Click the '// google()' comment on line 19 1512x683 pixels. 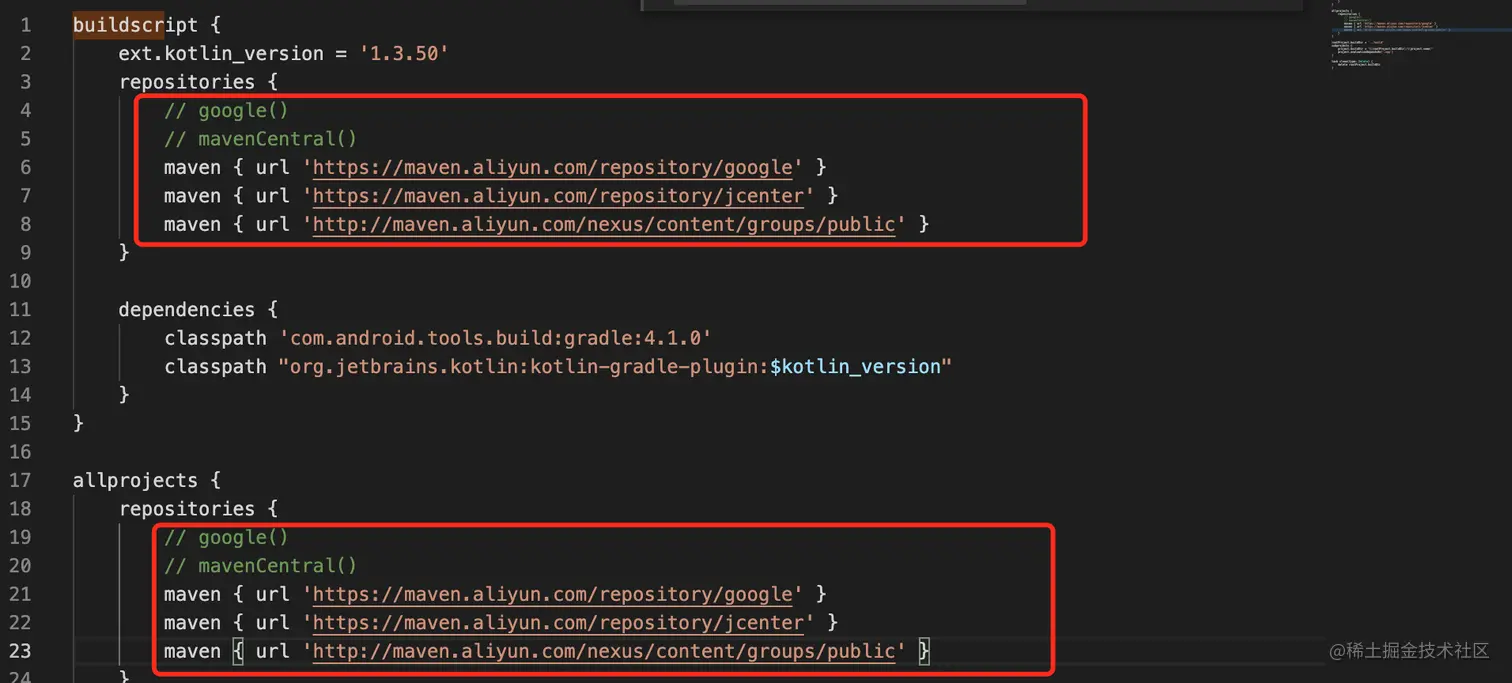(x=226, y=537)
